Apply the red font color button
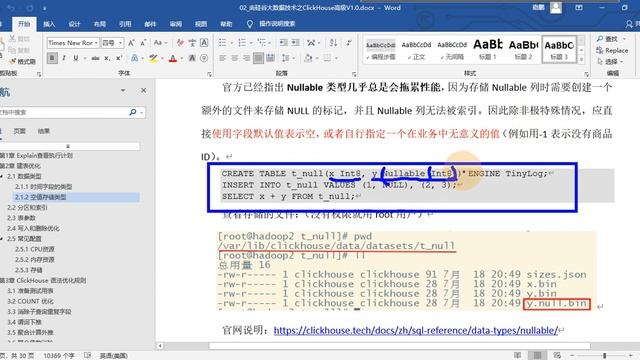The width and height of the screenshot is (640, 360). click(x=173, y=58)
